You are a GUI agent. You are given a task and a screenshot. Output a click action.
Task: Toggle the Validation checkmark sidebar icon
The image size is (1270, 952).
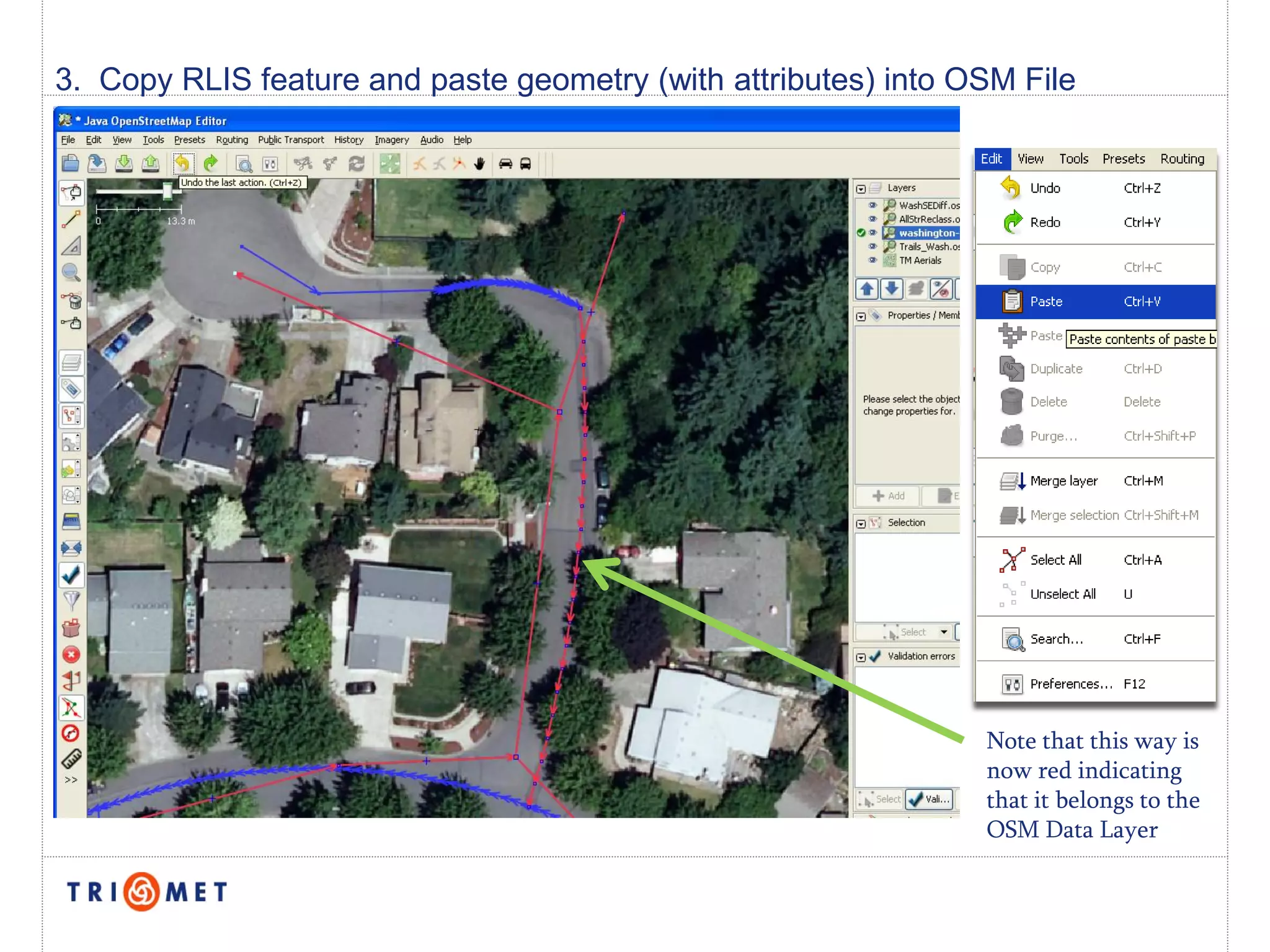[x=71, y=575]
